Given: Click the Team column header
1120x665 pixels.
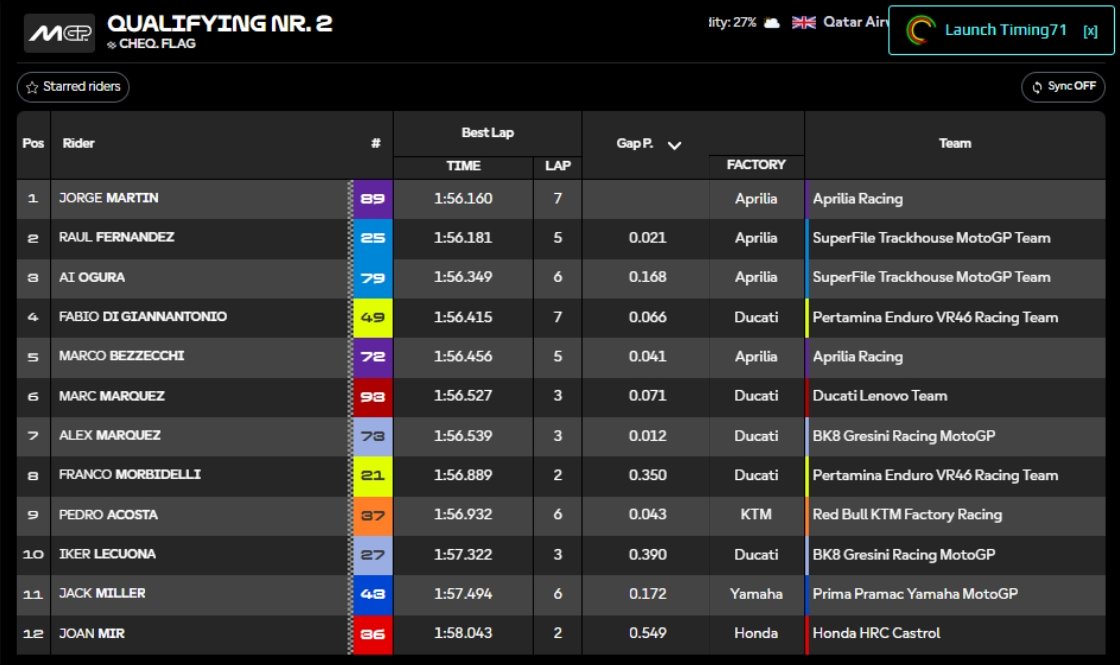Looking at the screenshot, I should tap(955, 144).
